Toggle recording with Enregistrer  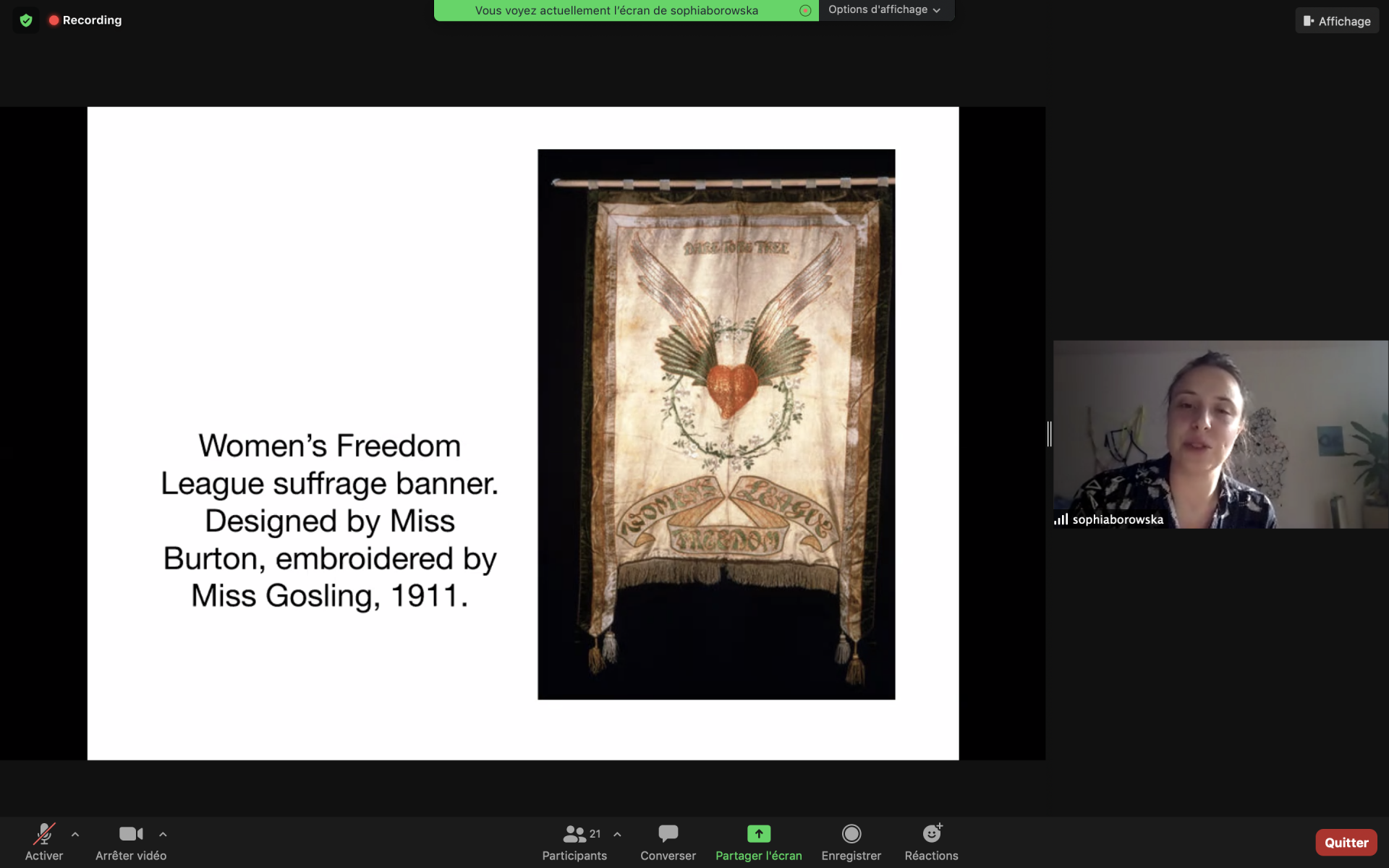pos(851,843)
